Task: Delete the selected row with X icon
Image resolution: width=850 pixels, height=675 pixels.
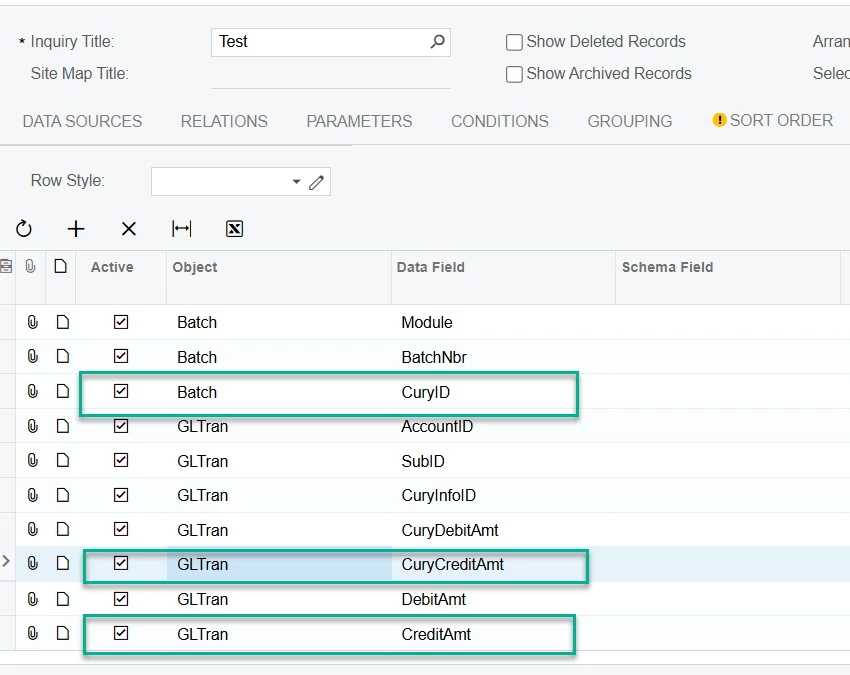Action: (129, 229)
